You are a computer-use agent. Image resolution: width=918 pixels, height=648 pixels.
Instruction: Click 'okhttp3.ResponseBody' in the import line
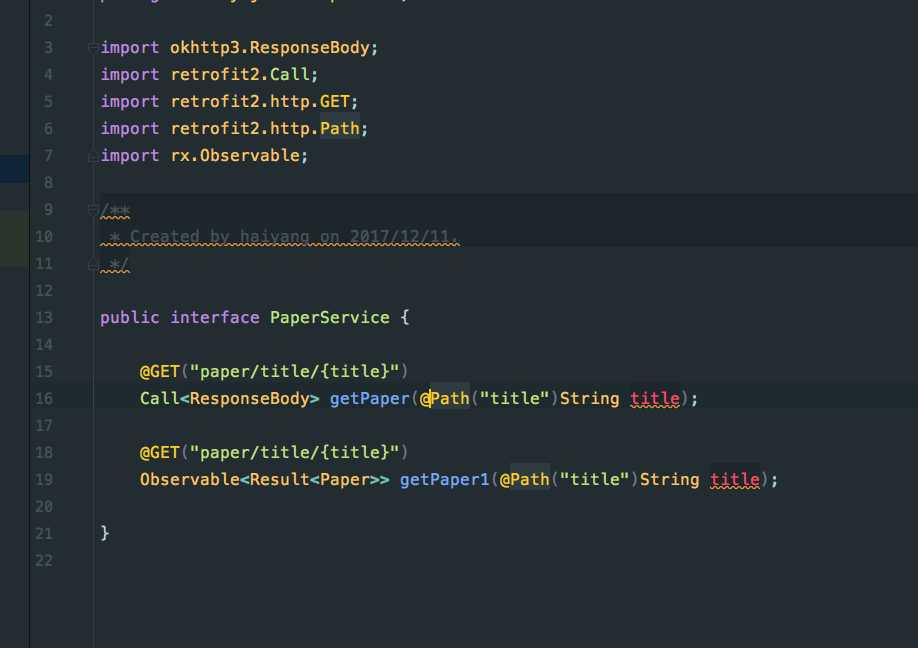coord(270,47)
